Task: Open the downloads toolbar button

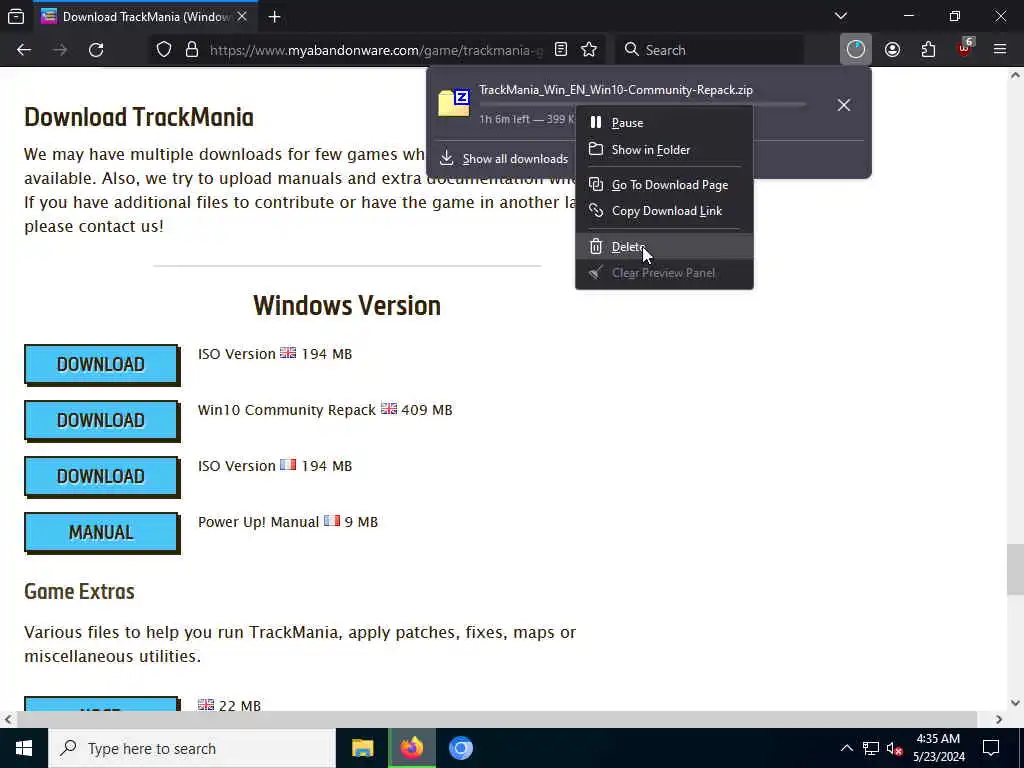Action: point(856,50)
